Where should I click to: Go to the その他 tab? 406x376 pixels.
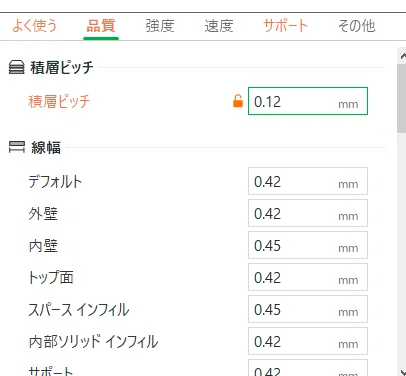(x=357, y=26)
